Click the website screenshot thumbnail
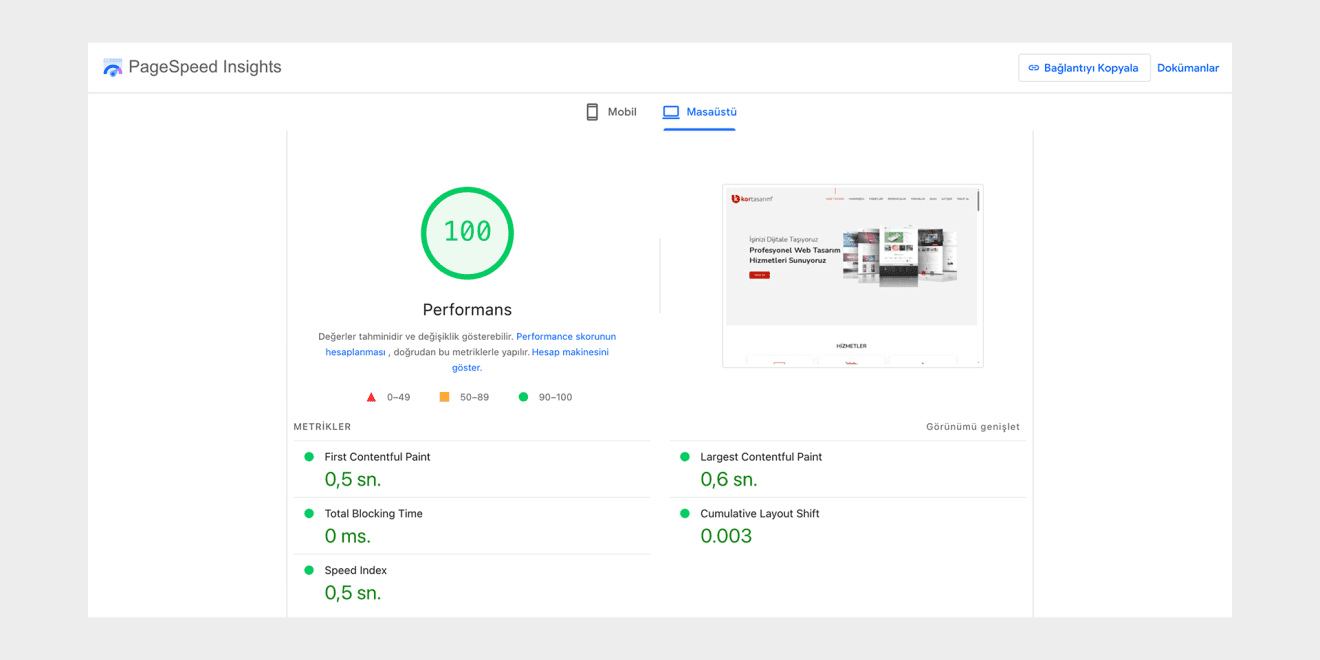The width and height of the screenshot is (1320, 660). point(852,275)
